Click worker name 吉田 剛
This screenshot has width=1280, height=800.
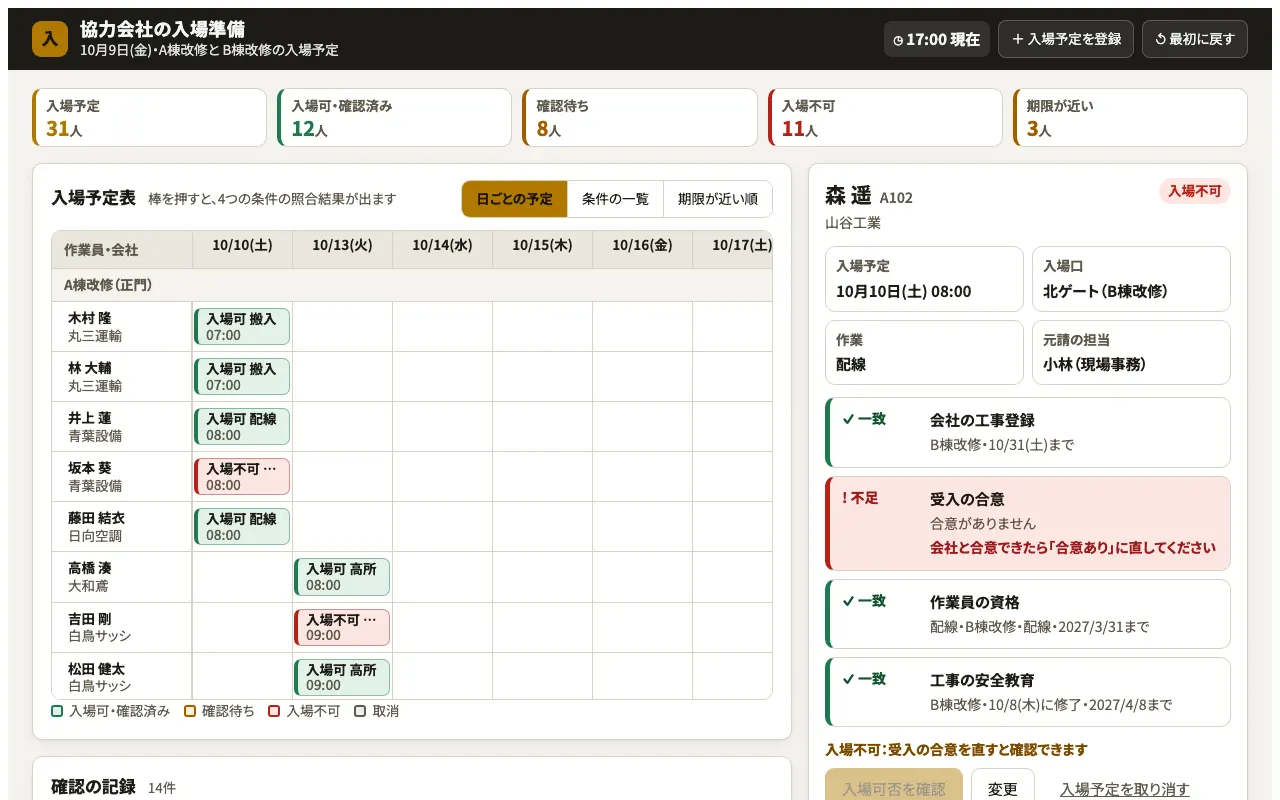pyautogui.click(x=90, y=619)
